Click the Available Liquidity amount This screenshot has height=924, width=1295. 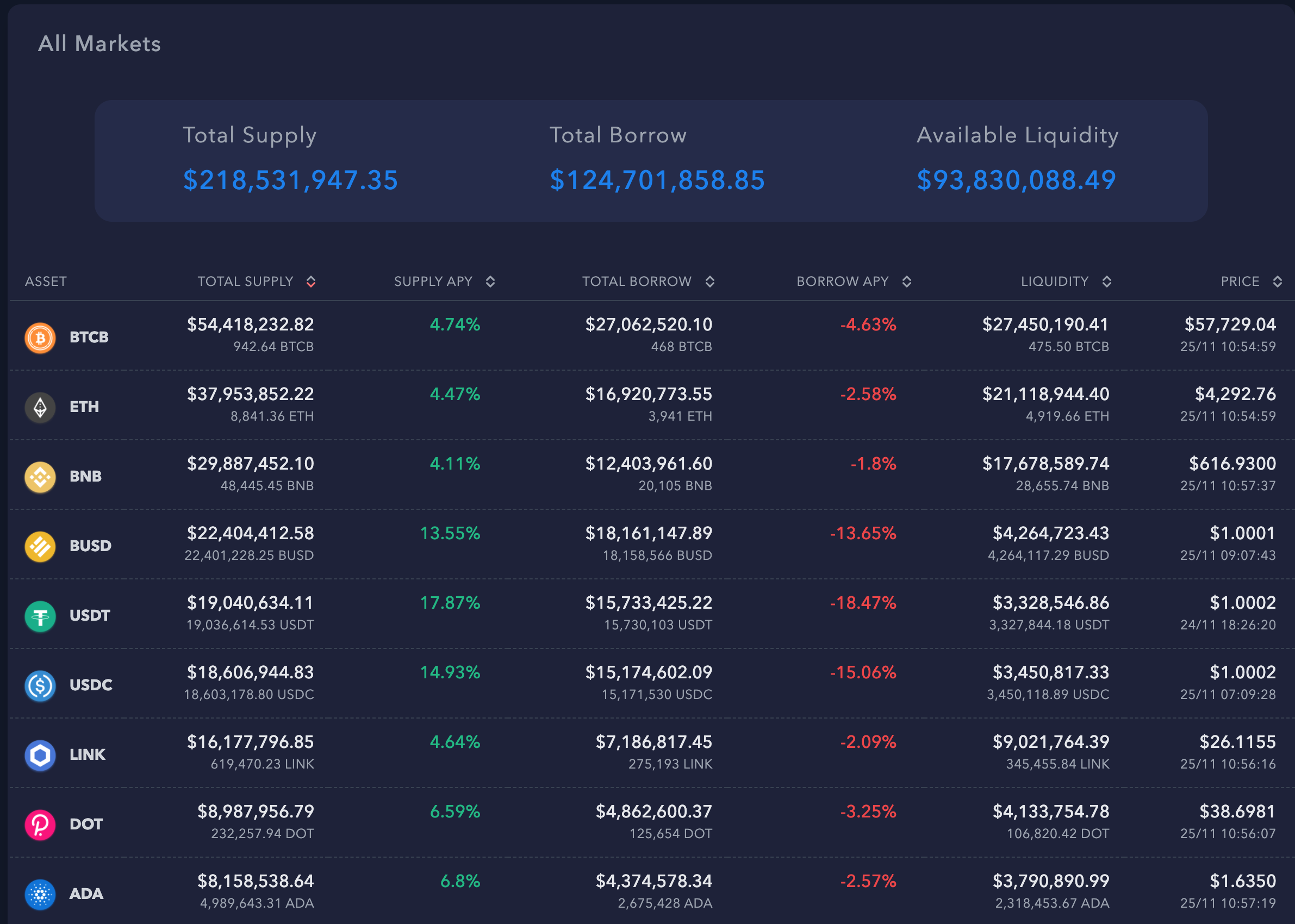pyautogui.click(x=1016, y=181)
